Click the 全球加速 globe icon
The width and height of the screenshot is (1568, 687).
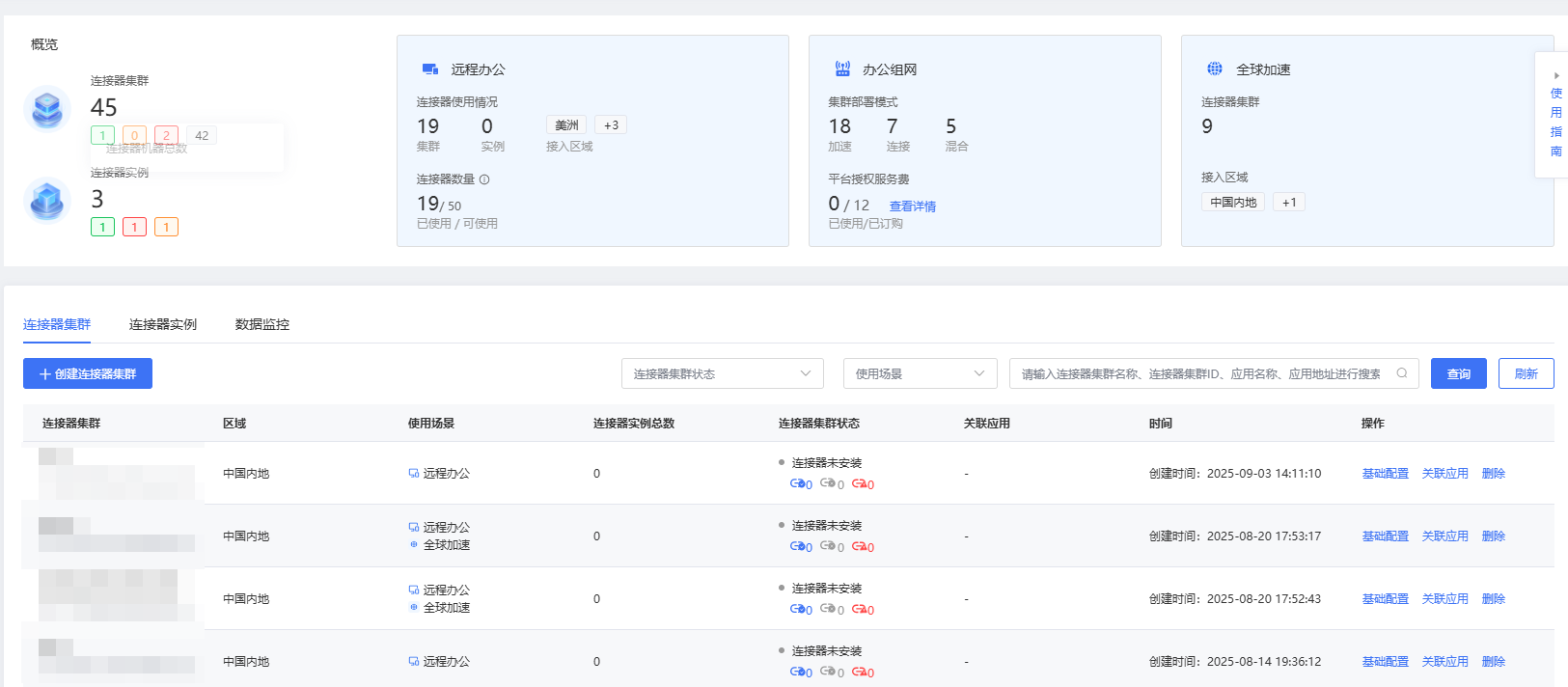(1215, 69)
